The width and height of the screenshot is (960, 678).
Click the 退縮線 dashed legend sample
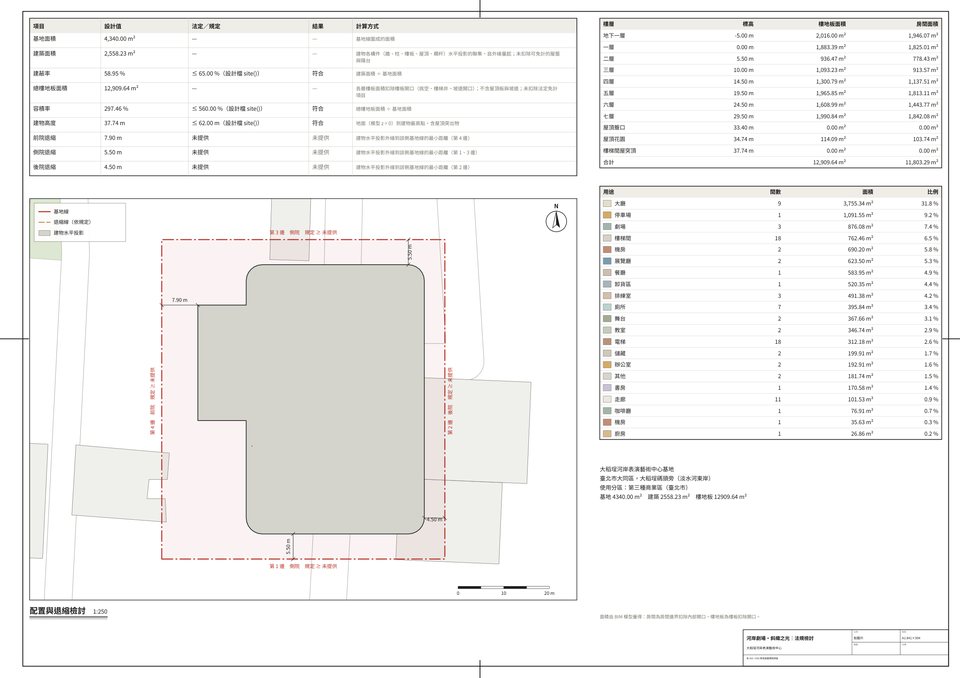[x=44, y=222]
